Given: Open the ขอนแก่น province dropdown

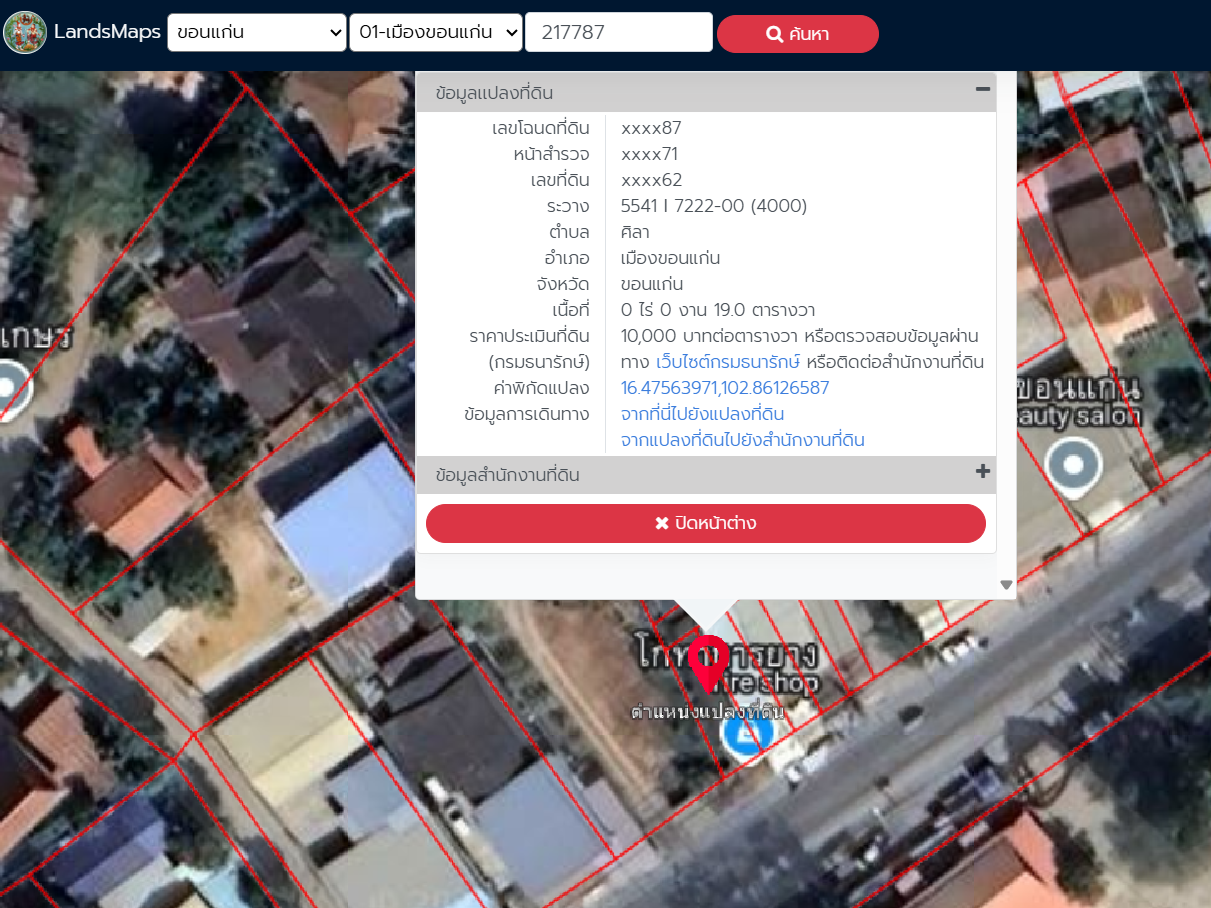Looking at the screenshot, I should [x=257, y=32].
